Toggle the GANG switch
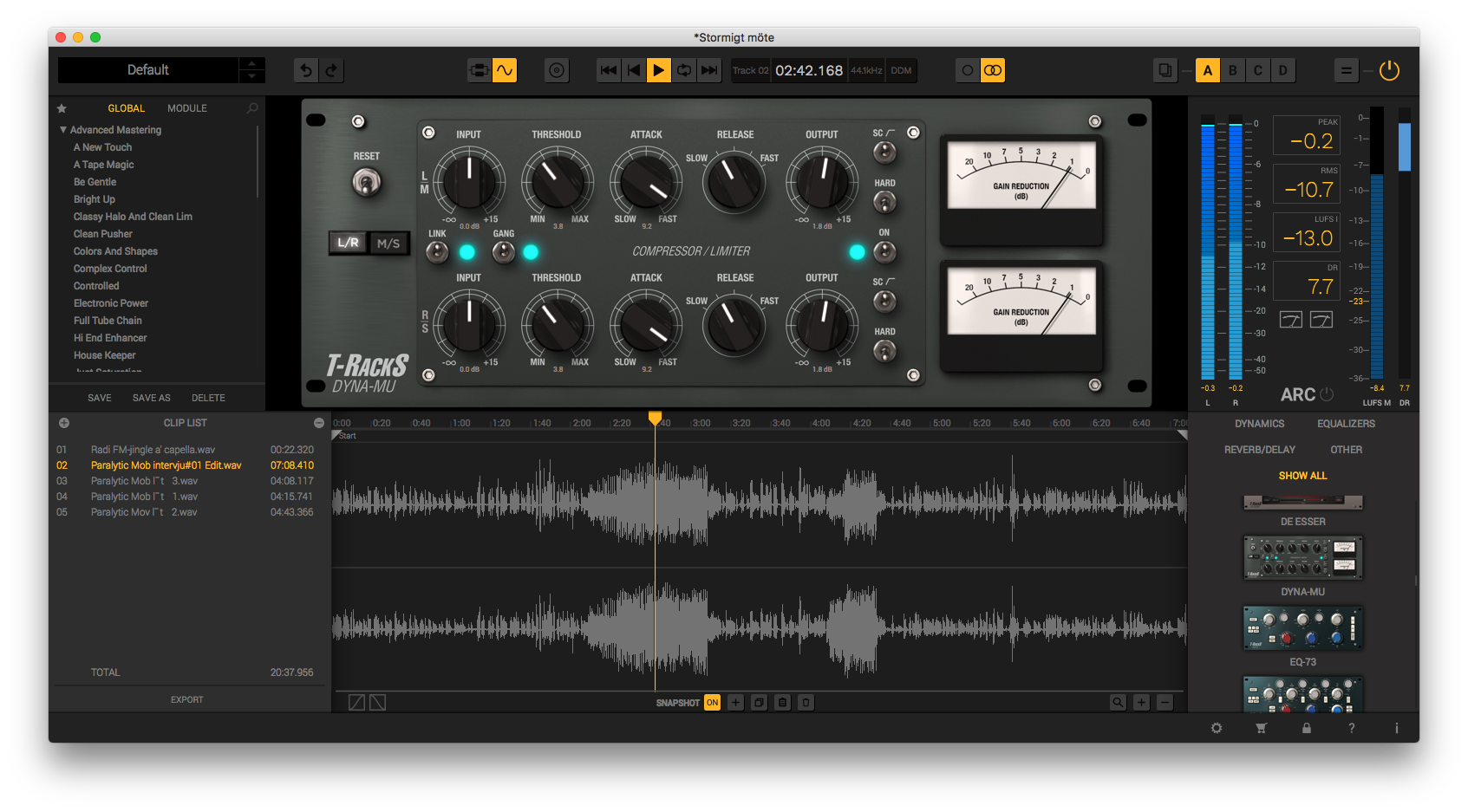The image size is (1468, 812). (504, 252)
